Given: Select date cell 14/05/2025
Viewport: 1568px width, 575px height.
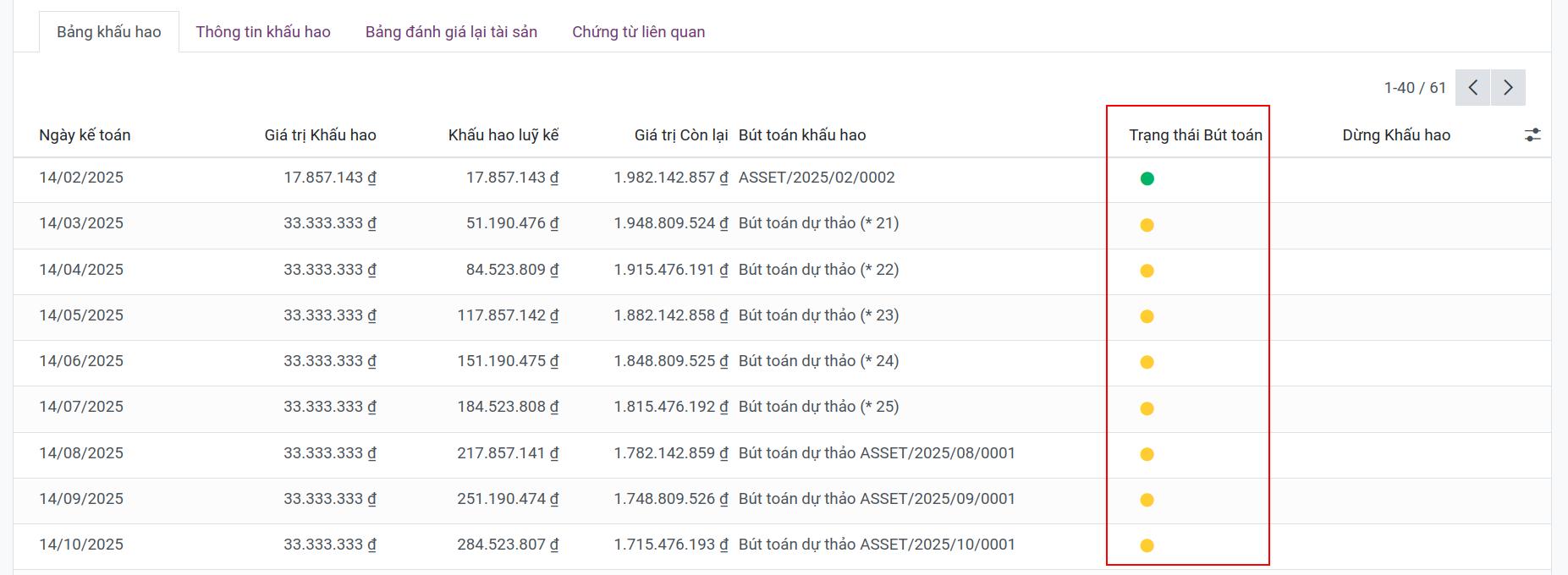Looking at the screenshot, I should (81, 315).
